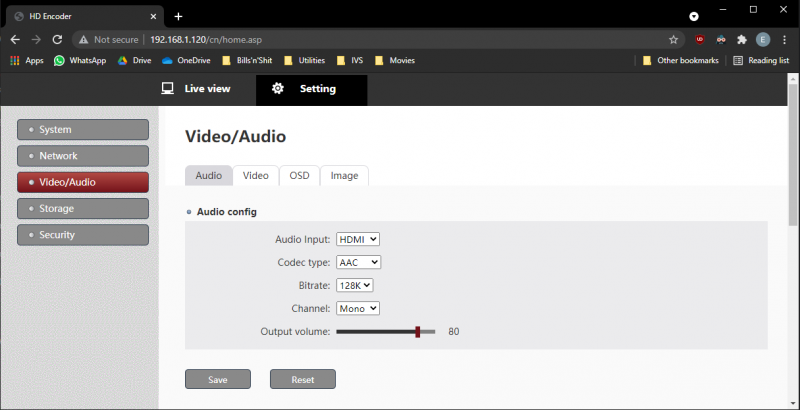Switch to the Video tab
Viewport: 800px width, 410px height.
pos(256,175)
